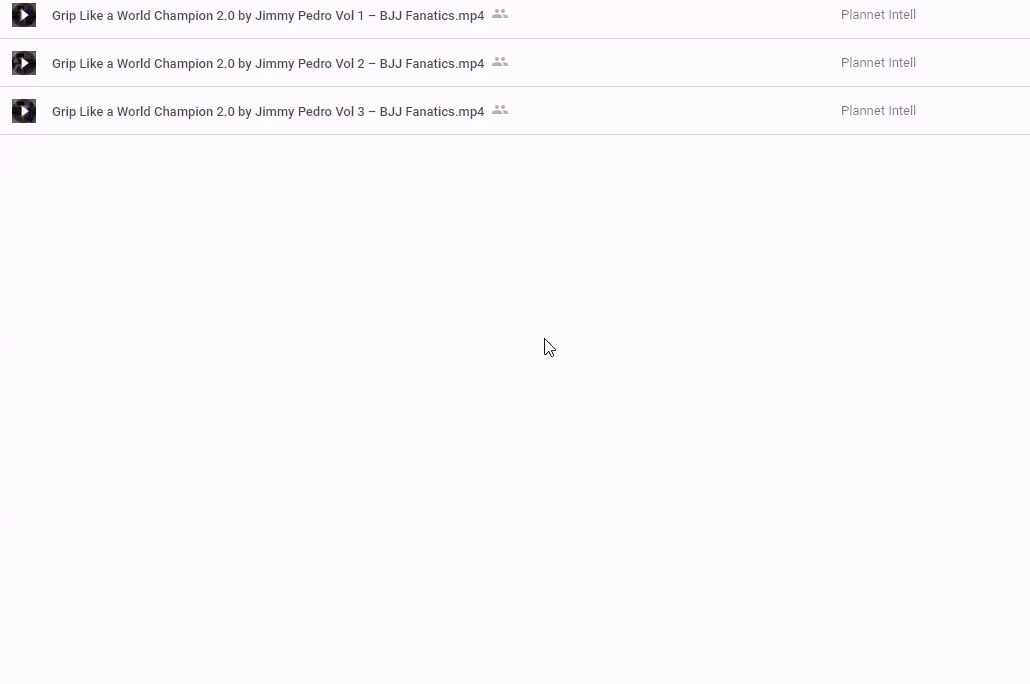
Task: Select Vol 1 row via blank space before owner
Action: click(x=670, y=15)
